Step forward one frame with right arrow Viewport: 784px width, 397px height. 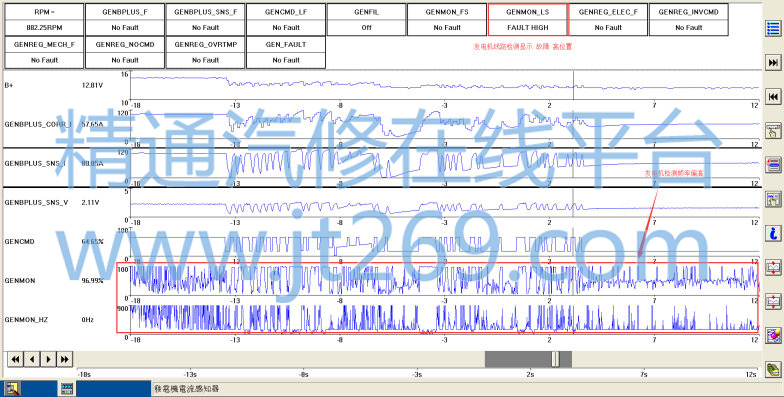point(48,359)
